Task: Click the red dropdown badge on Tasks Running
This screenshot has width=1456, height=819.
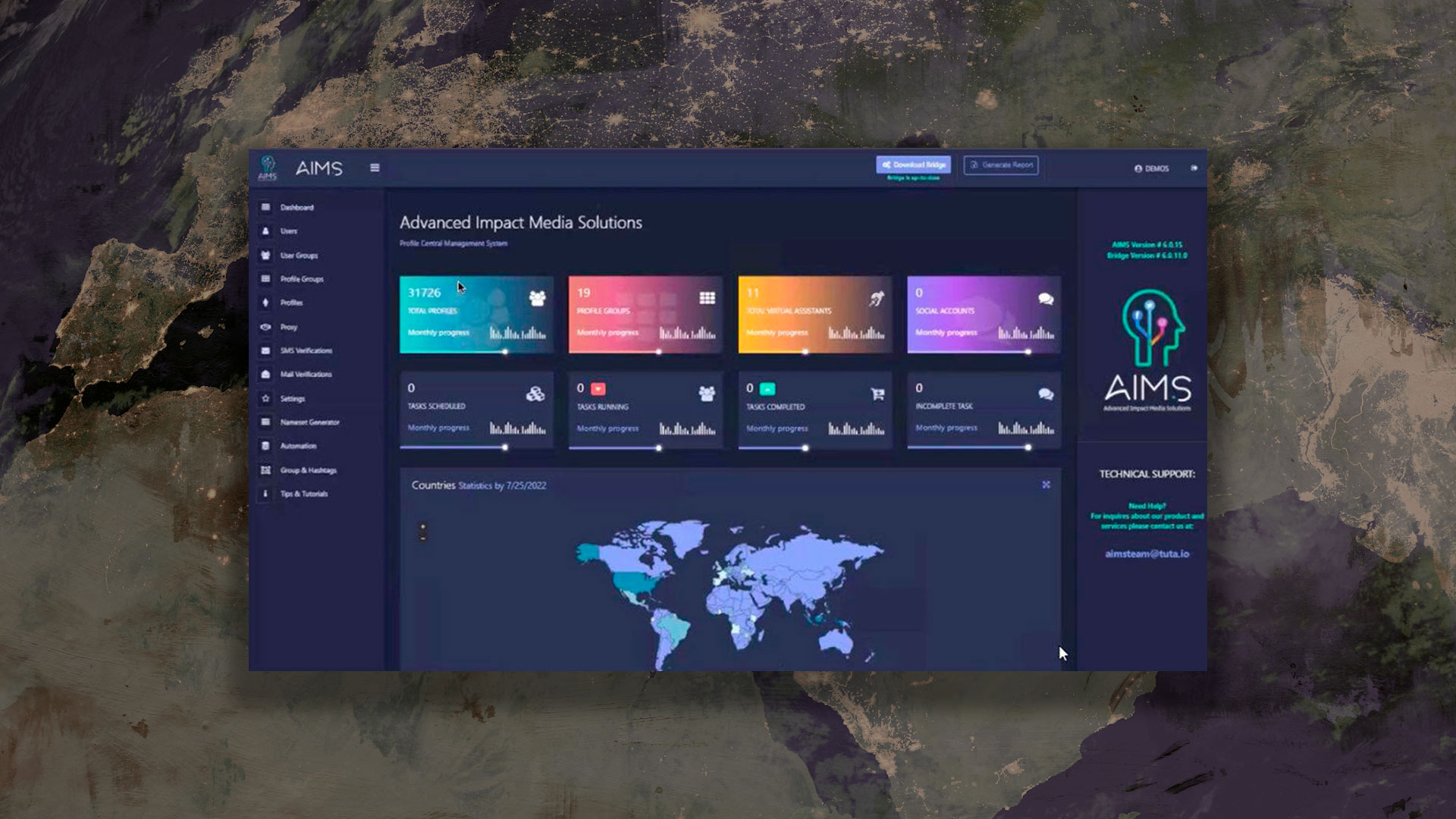Action: [x=598, y=388]
